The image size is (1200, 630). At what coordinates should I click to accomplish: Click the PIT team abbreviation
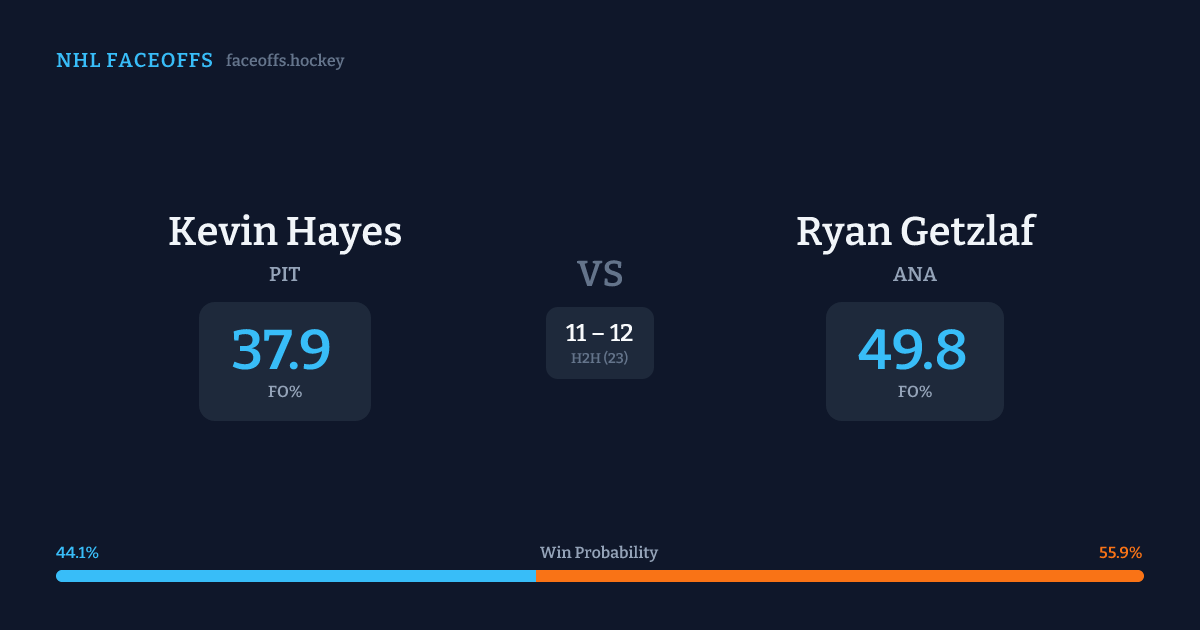pos(285,274)
